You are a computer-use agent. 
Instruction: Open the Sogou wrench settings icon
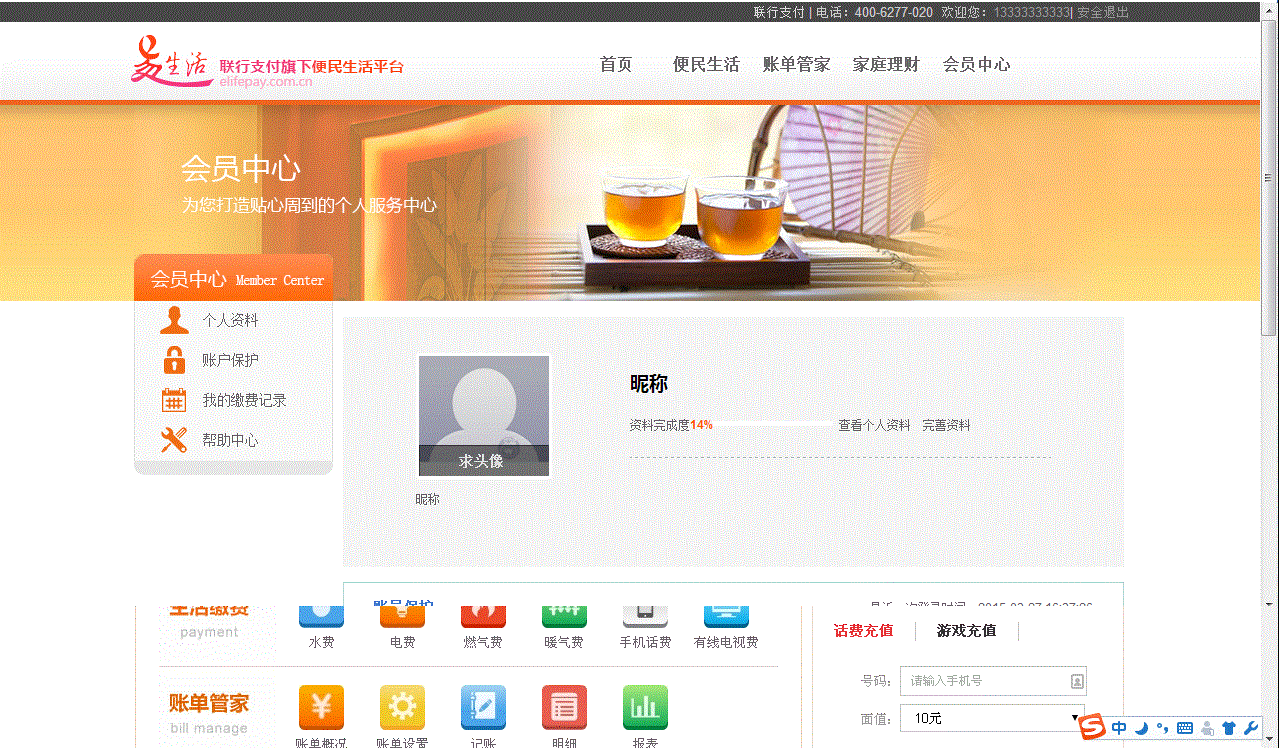coord(1250,728)
